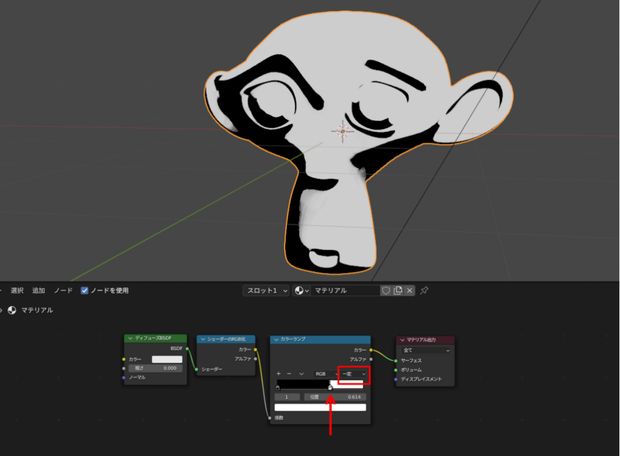Image resolution: width=620 pixels, height=456 pixels.
Task: Collapse the Diffuse BSDF node
Action: pos(130,339)
